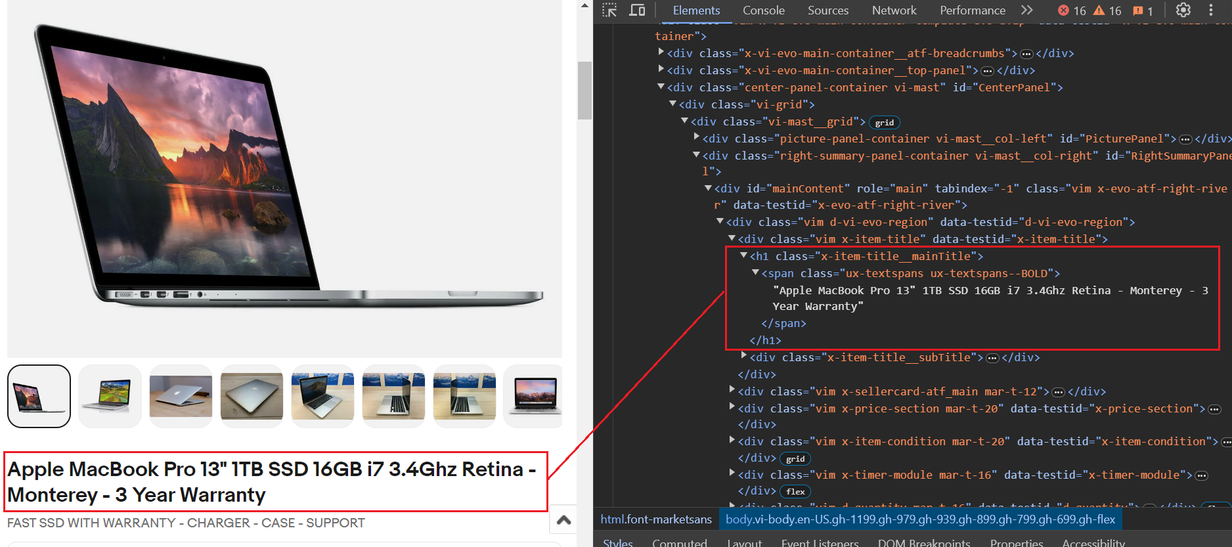Click the eBay page vertical scrollbar thumb
The width and height of the screenshot is (1232, 547).
click(584, 90)
